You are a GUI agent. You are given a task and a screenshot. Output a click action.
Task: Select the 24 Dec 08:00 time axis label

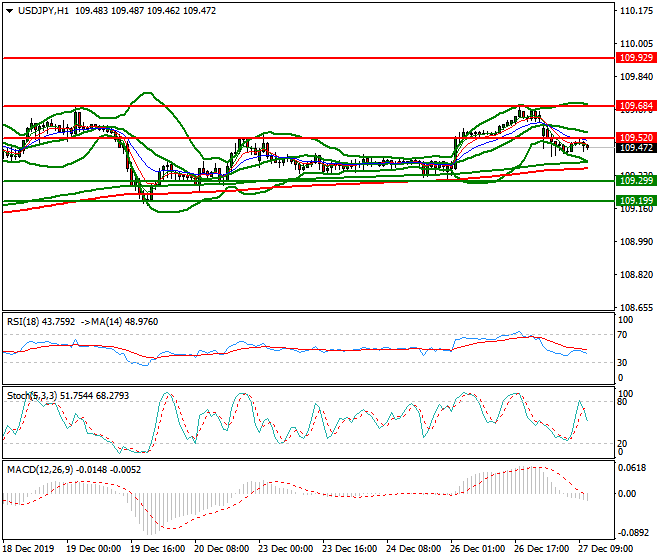(414, 549)
